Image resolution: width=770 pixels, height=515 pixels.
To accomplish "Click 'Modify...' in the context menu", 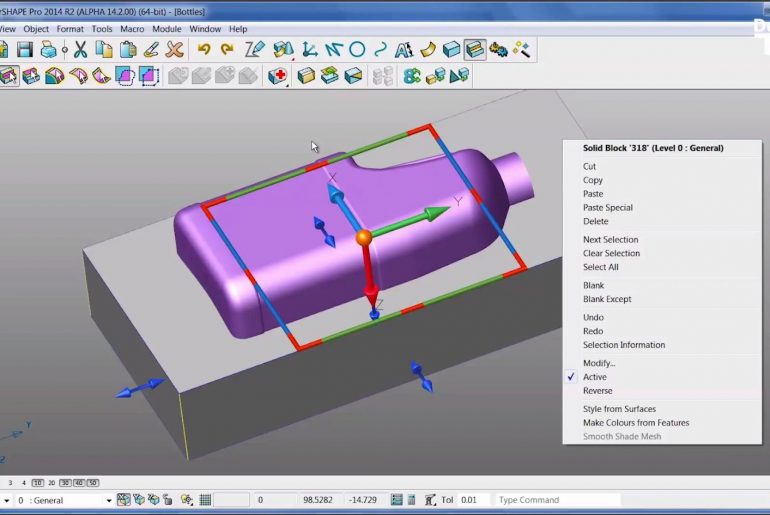I will point(599,363).
